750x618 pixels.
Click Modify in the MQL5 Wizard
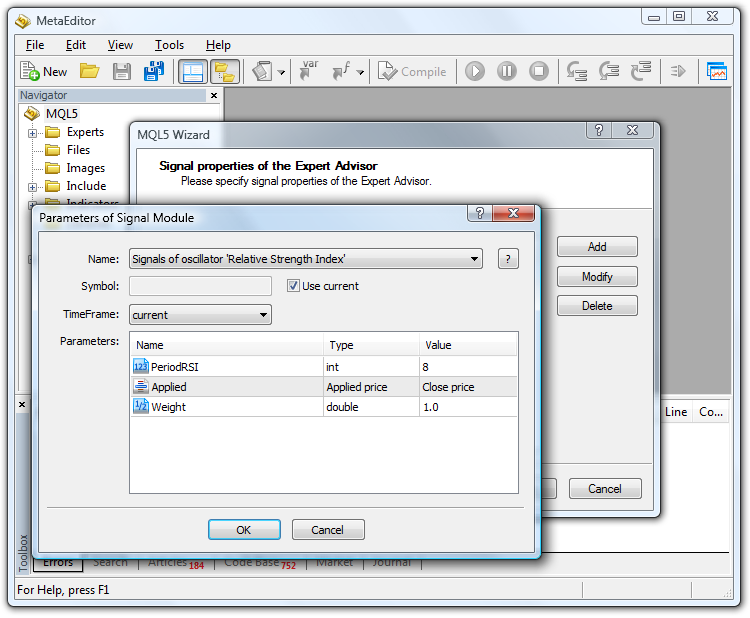point(597,276)
